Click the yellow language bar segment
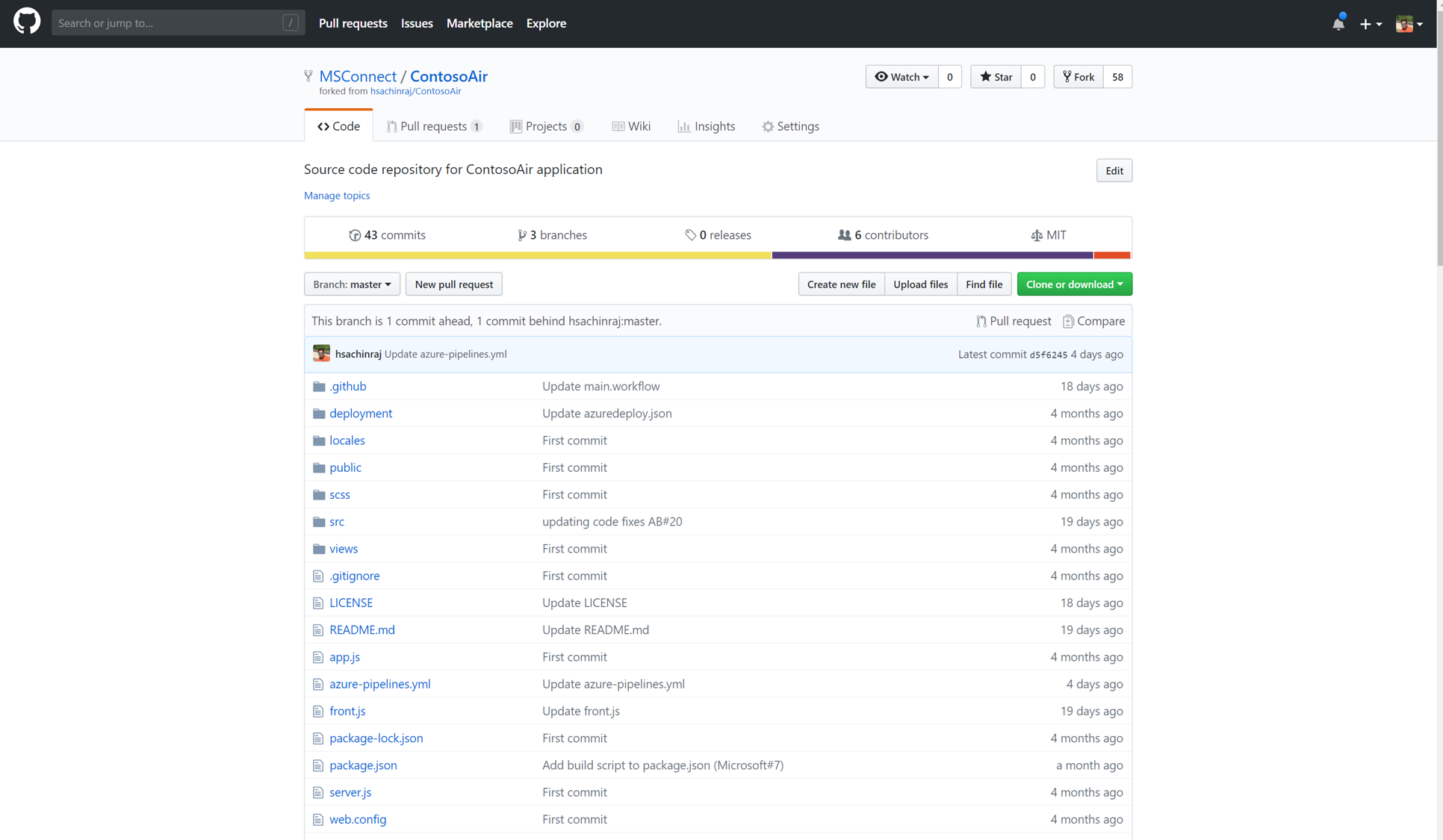This screenshot has width=1443, height=840. pyautogui.click(x=537, y=255)
